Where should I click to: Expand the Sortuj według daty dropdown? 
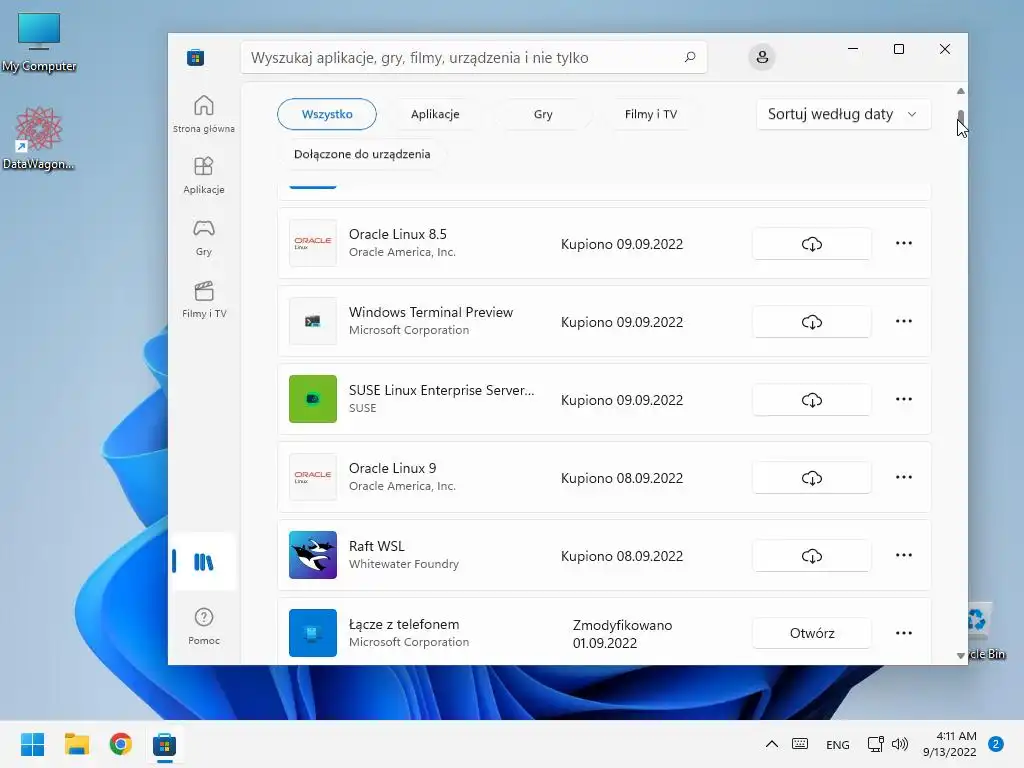tap(843, 114)
